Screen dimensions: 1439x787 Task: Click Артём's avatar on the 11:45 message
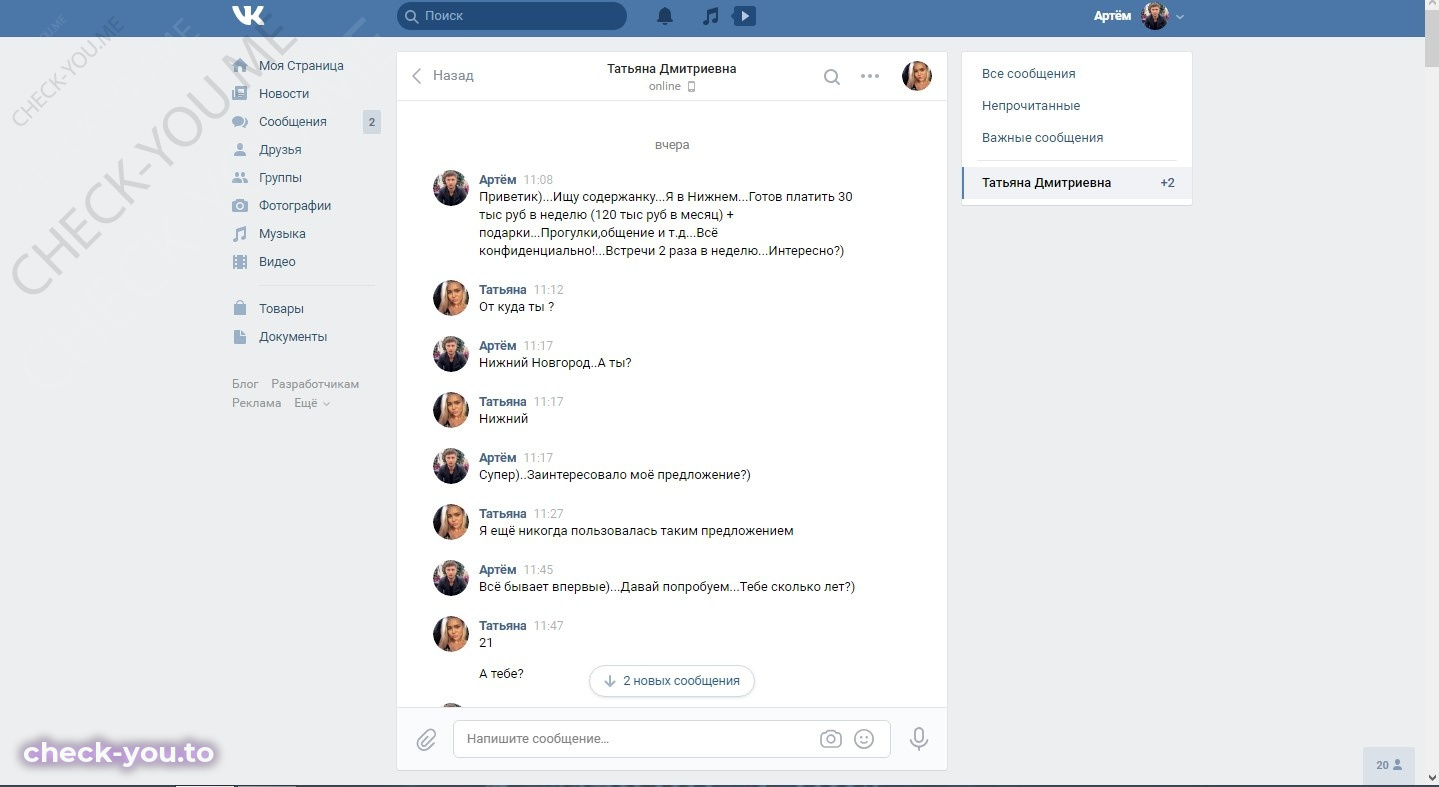pos(451,578)
